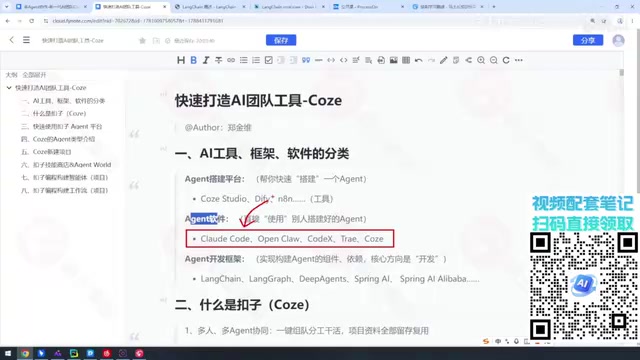Create a bulleted list
Viewport: 640px width, 360px height.
[244, 60]
